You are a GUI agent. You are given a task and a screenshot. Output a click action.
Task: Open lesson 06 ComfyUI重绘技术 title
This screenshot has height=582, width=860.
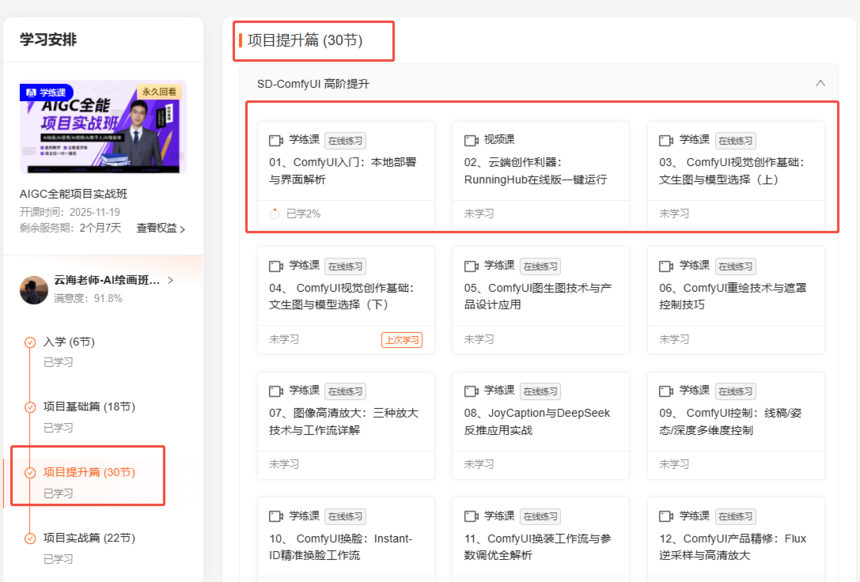click(733, 296)
